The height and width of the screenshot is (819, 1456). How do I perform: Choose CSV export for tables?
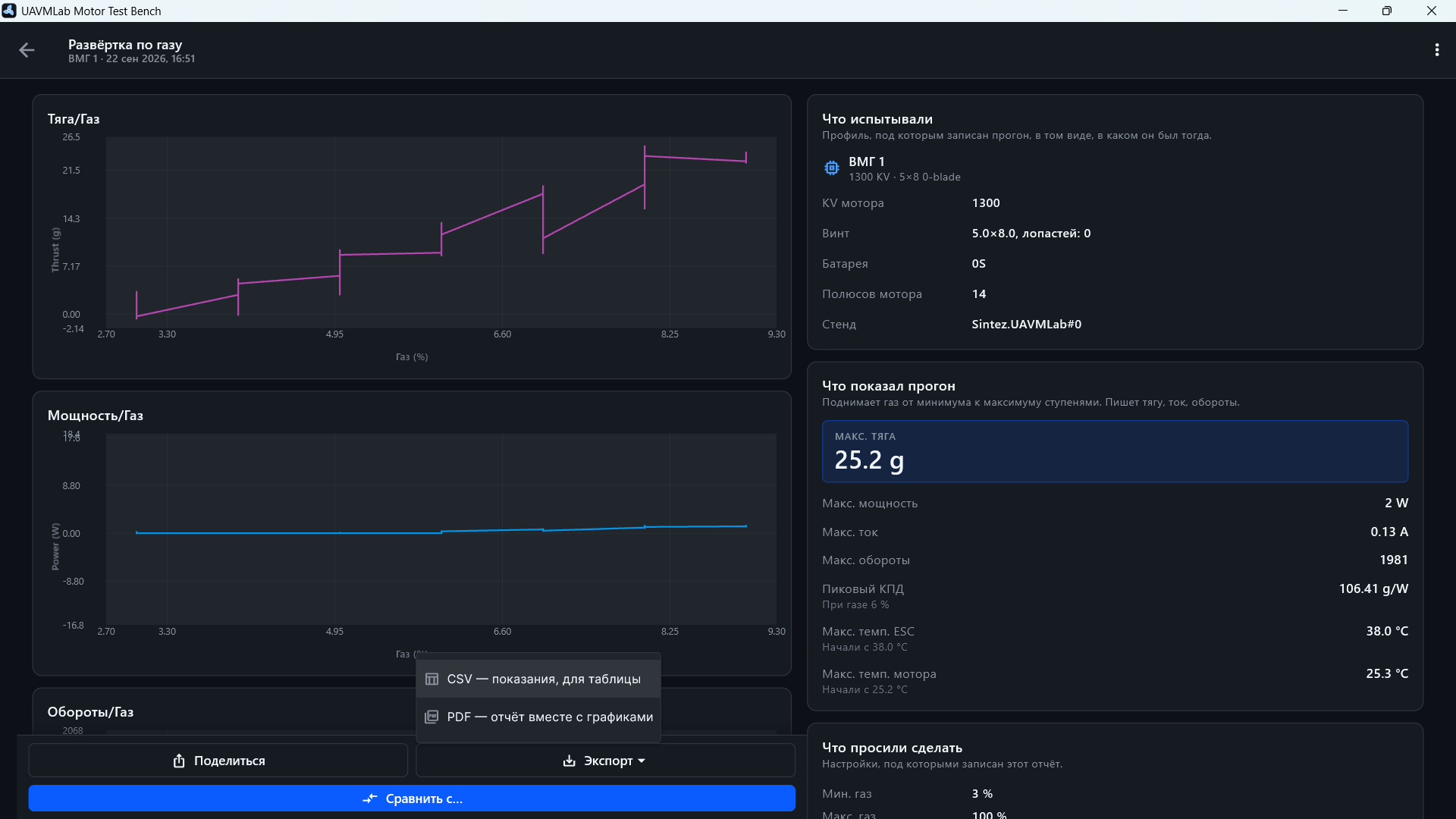point(538,679)
